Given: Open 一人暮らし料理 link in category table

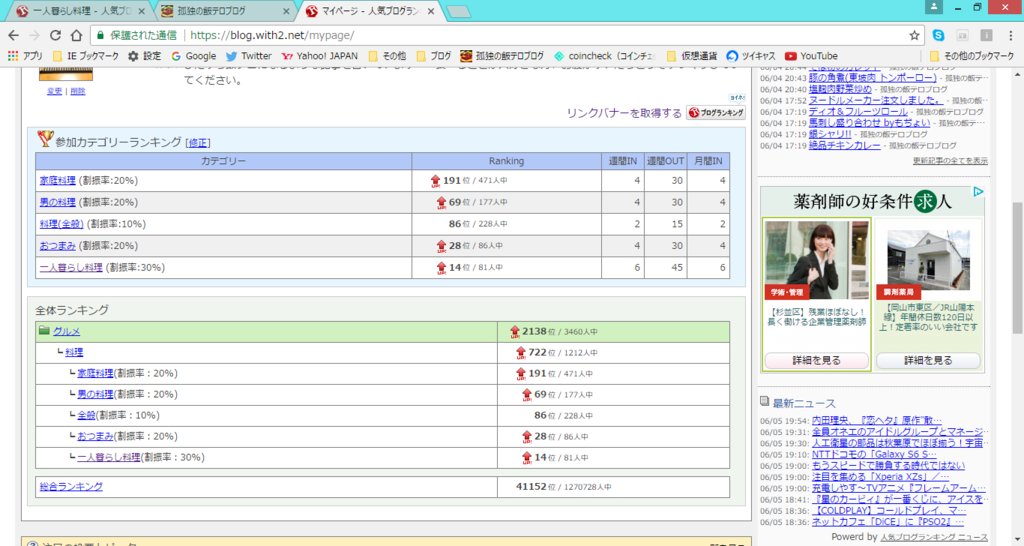Looking at the screenshot, I should [x=71, y=267].
